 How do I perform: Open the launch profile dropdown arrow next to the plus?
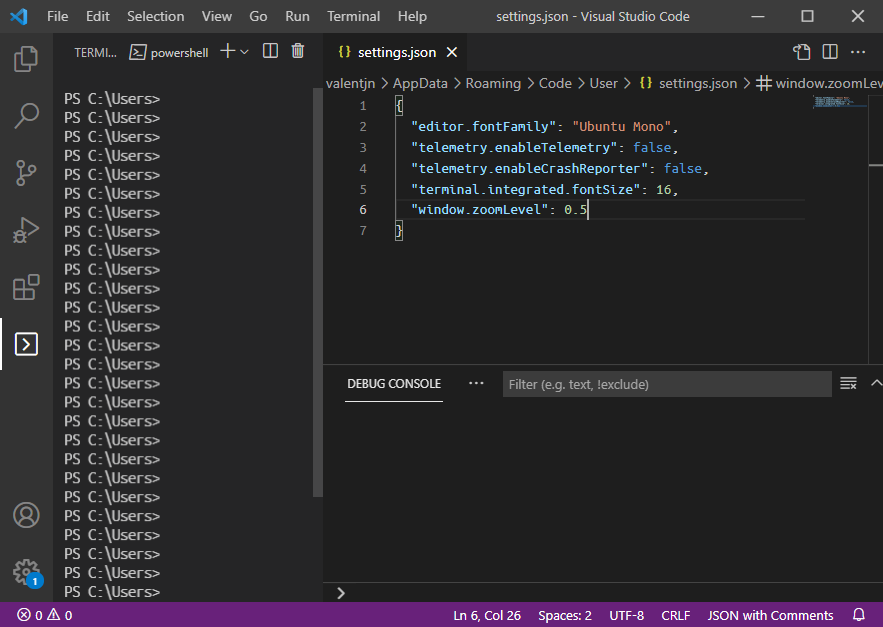(244, 52)
